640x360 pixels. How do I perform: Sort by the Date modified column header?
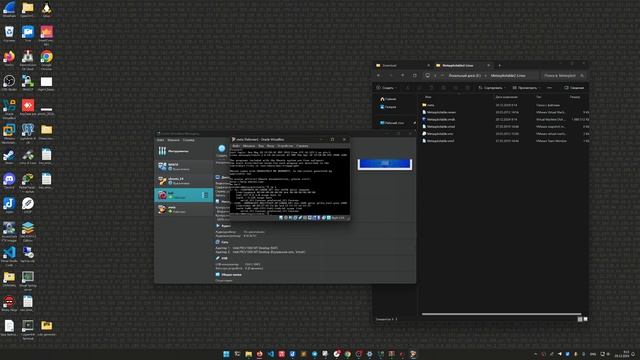(507, 97)
